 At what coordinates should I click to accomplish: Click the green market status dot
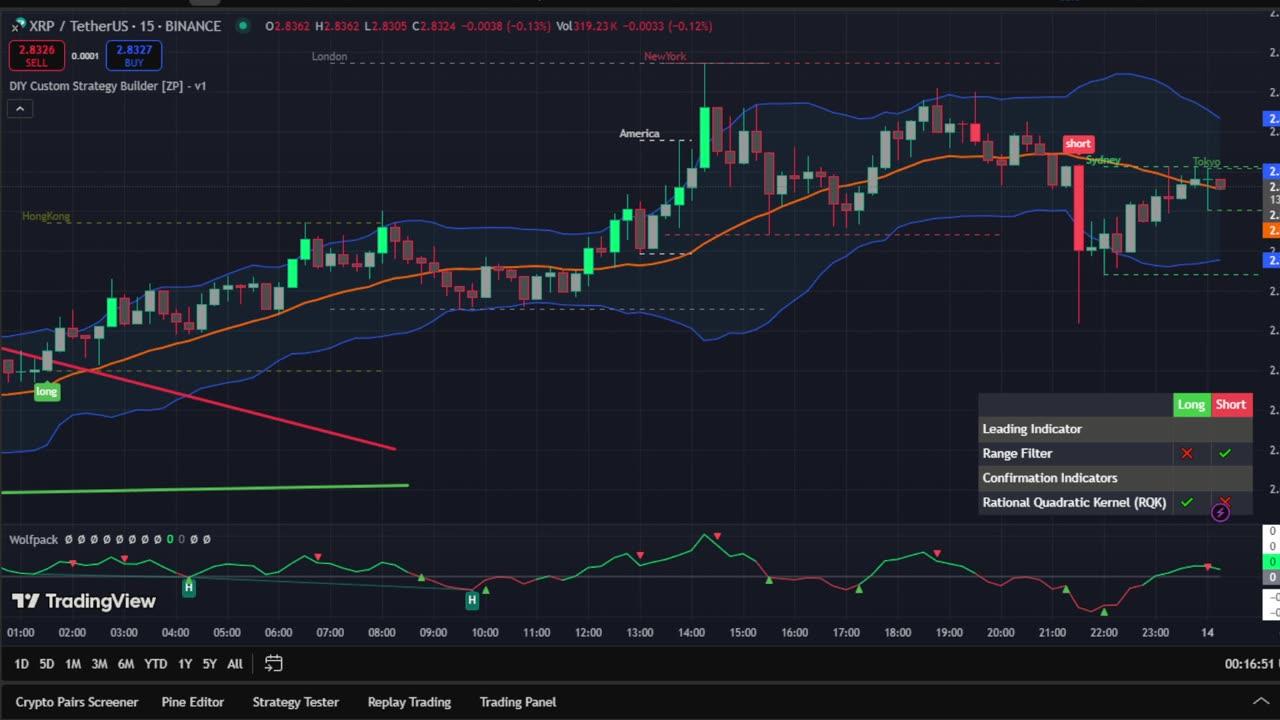coord(243,26)
